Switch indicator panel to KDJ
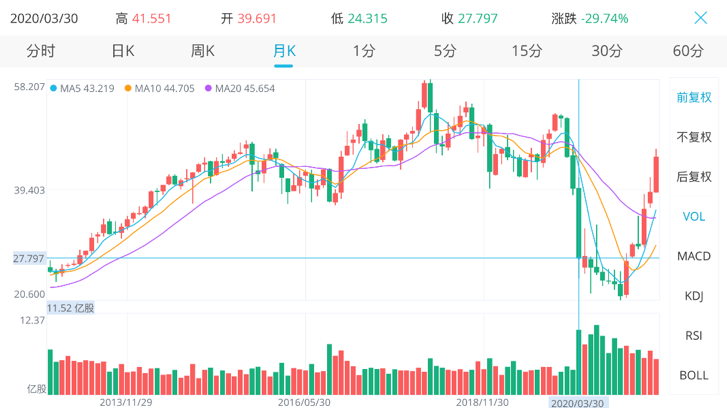This screenshot has width=727, height=408. [x=693, y=296]
